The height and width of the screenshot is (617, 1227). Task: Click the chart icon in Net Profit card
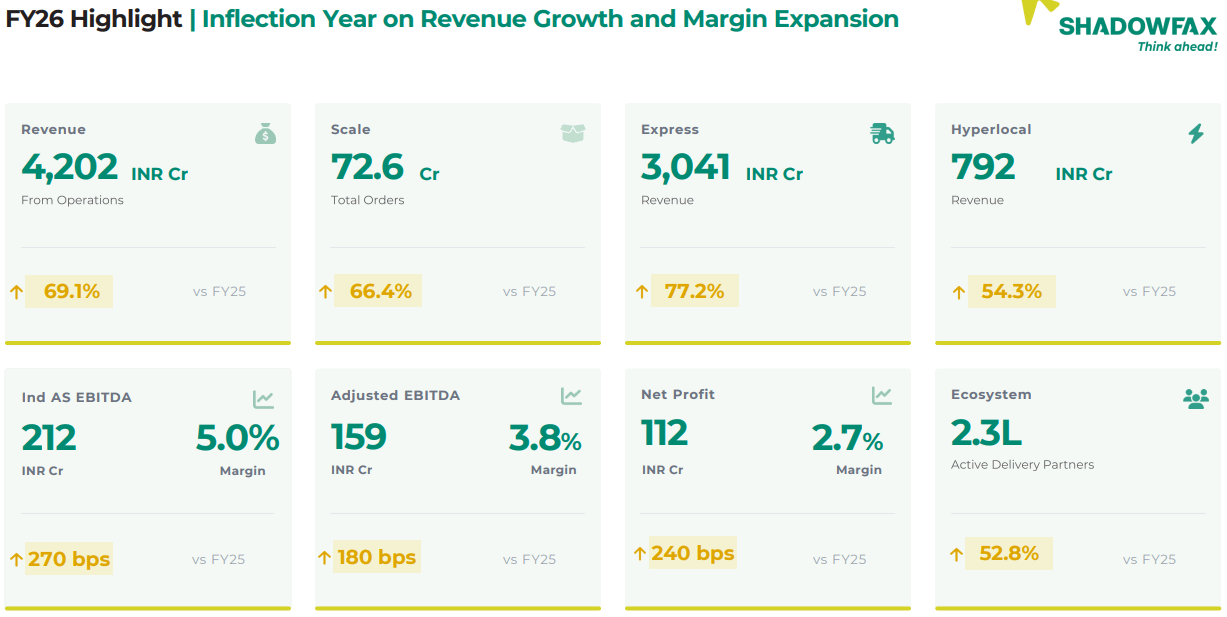881,395
